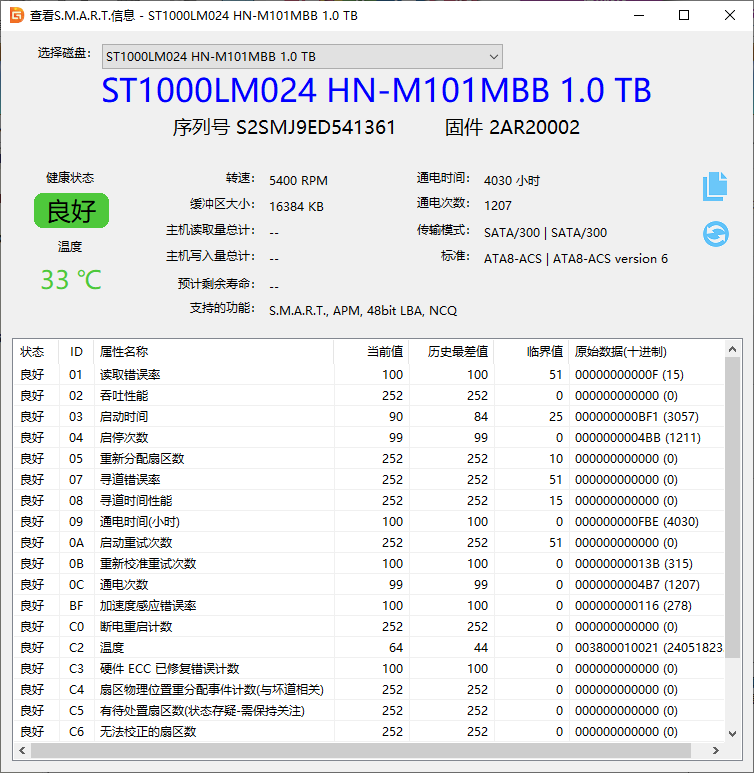754x773 pixels.
Task: Select the 启动重试次数 row
Action: 369,542
